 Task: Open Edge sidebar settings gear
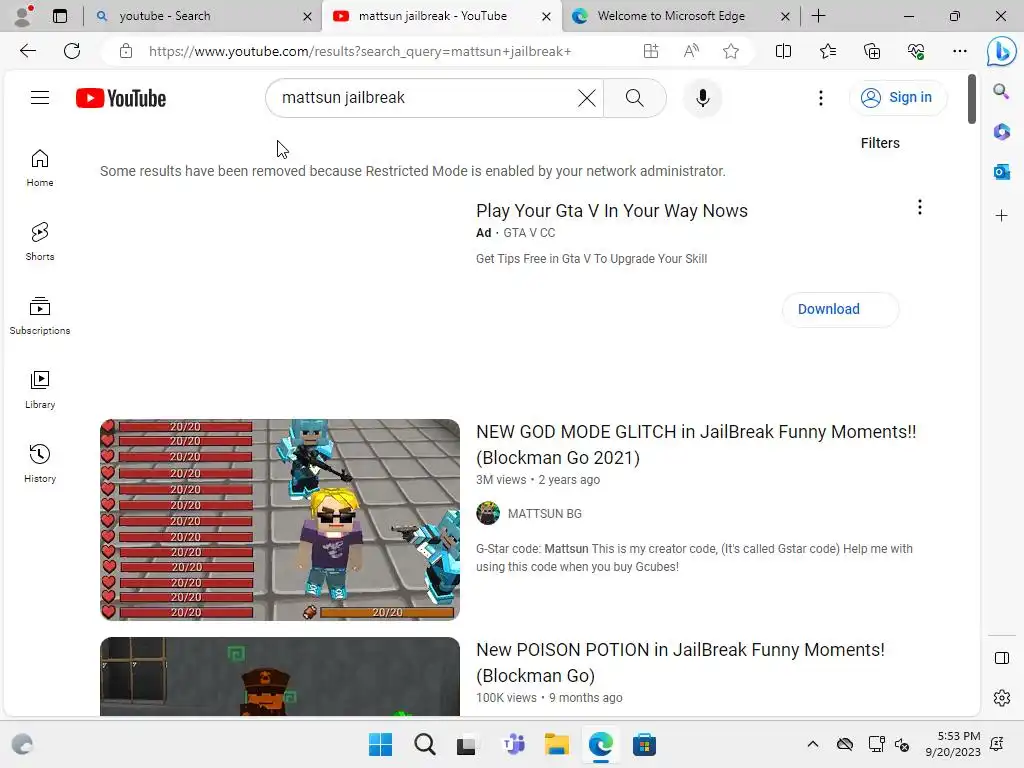coord(1001,698)
